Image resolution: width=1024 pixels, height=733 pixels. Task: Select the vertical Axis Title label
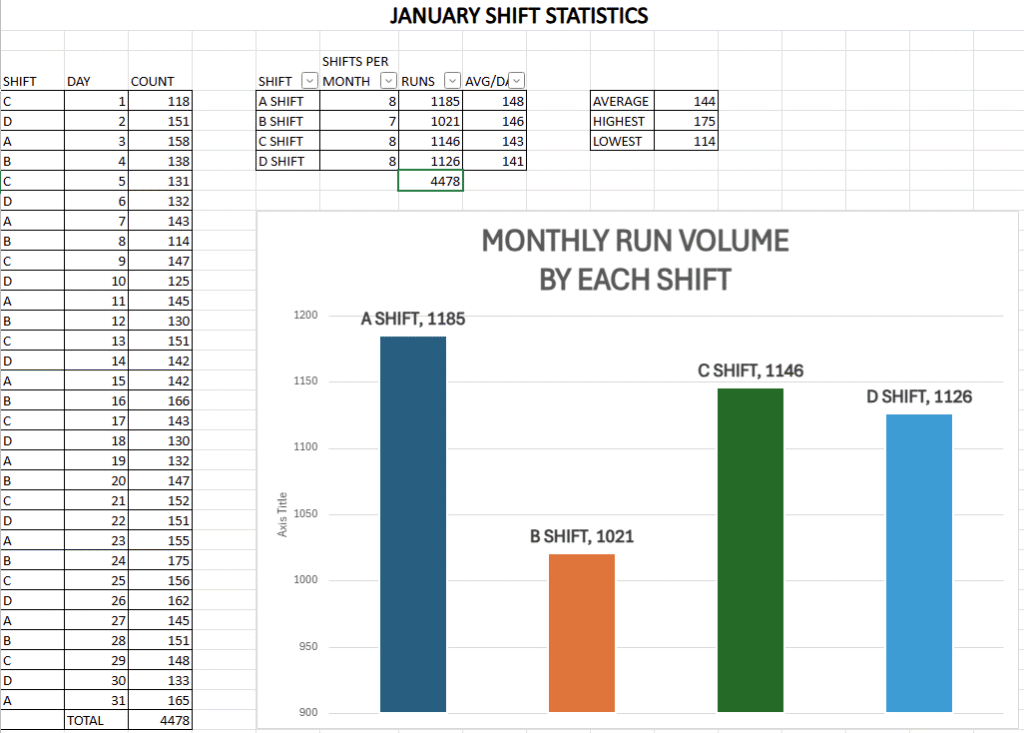(282, 514)
